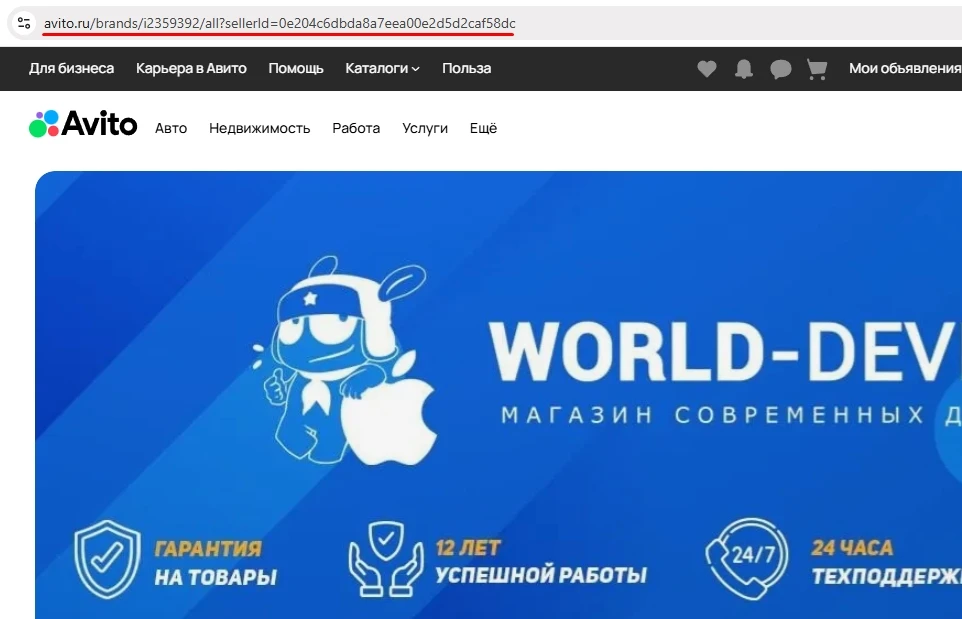Click the Avito logo to go home
Screen dimensions: 962x619
click(x=84, y=124)
